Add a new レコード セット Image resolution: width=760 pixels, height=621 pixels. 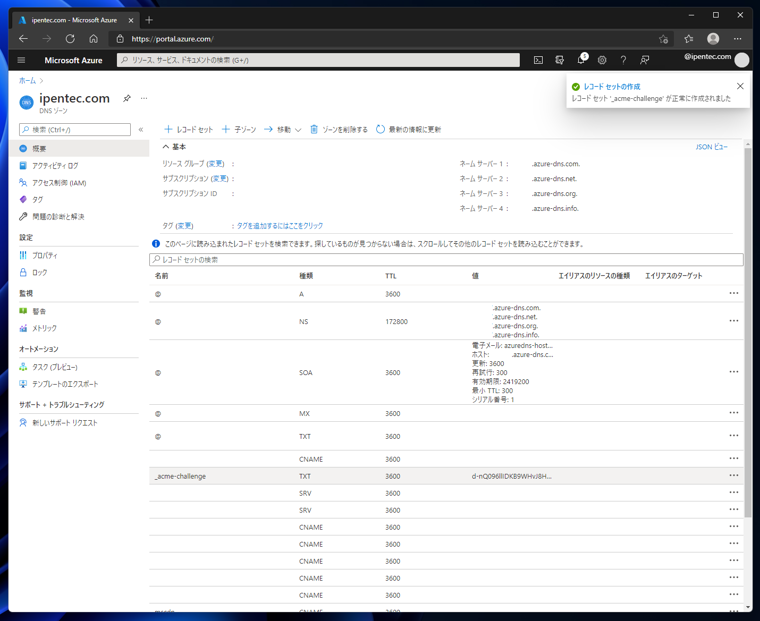(x=189, y=129)
